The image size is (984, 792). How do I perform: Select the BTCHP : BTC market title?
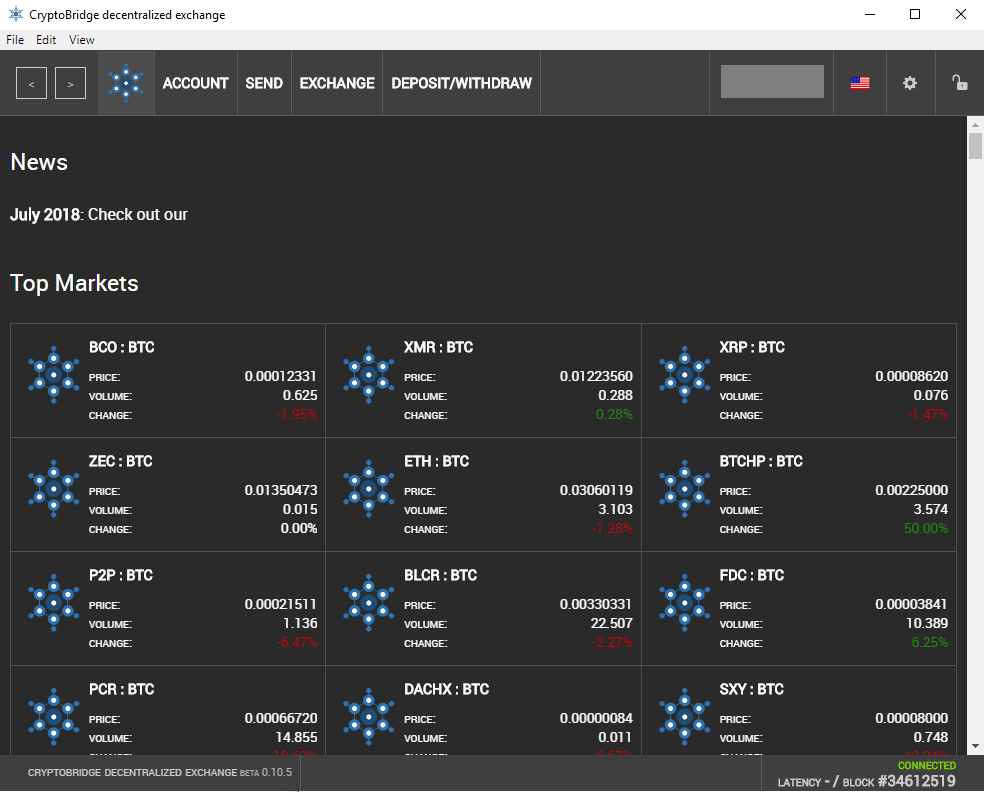click(761, 461)
